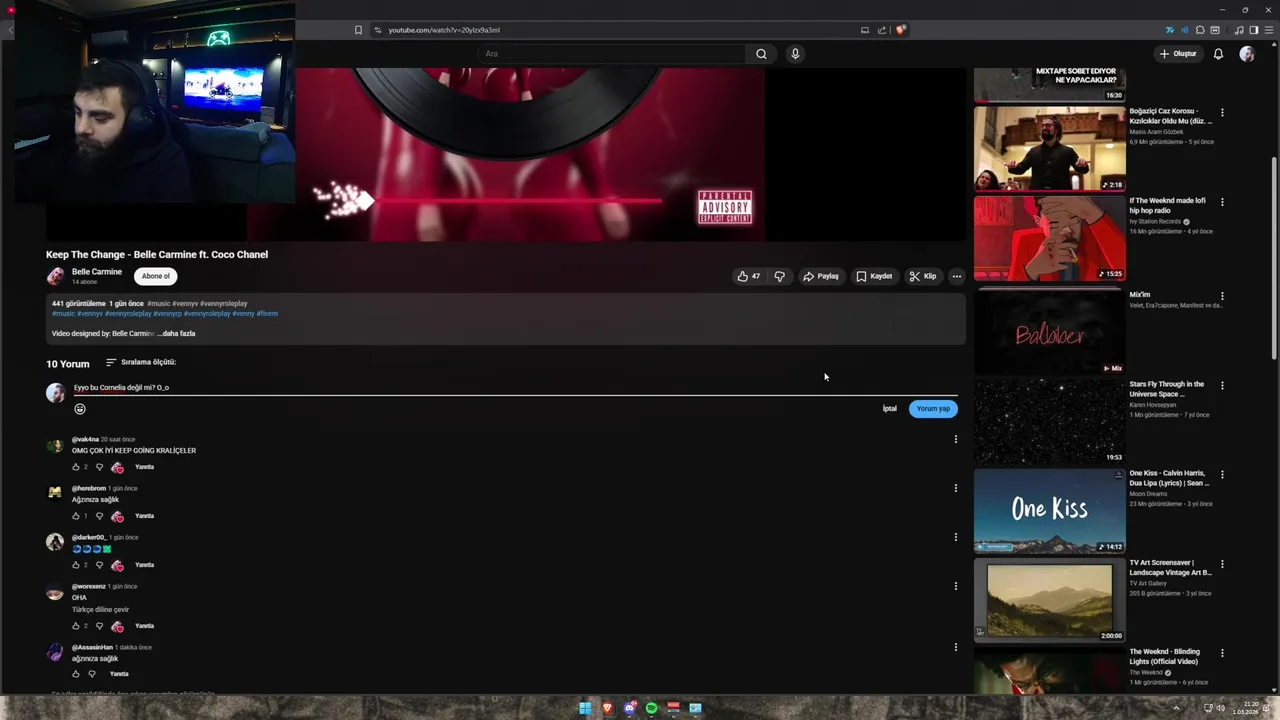Open browser extensions puzzle icon
Viewport: 1280px width, 720px height.
point(1200,30)
